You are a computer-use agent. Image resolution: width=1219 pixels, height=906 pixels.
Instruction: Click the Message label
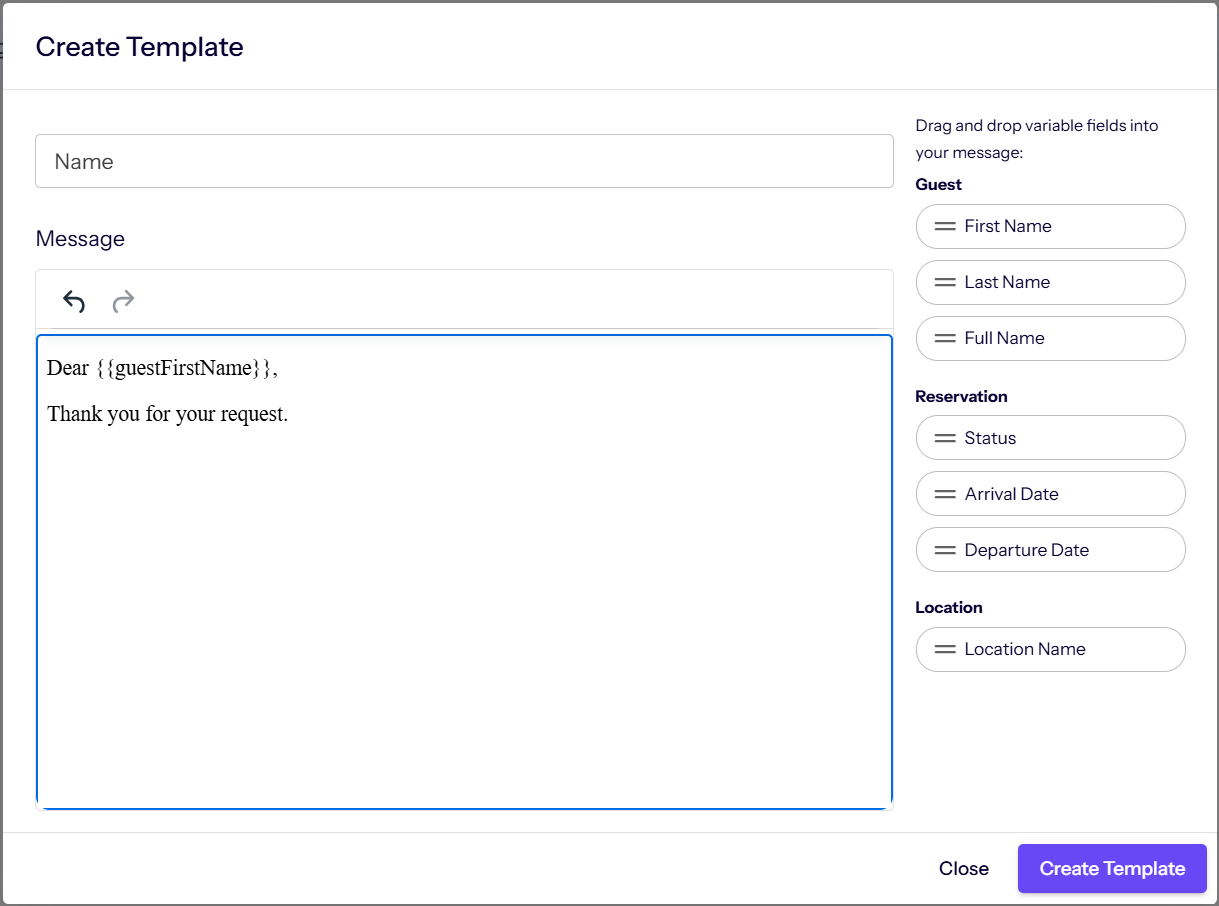click(80, 239)
